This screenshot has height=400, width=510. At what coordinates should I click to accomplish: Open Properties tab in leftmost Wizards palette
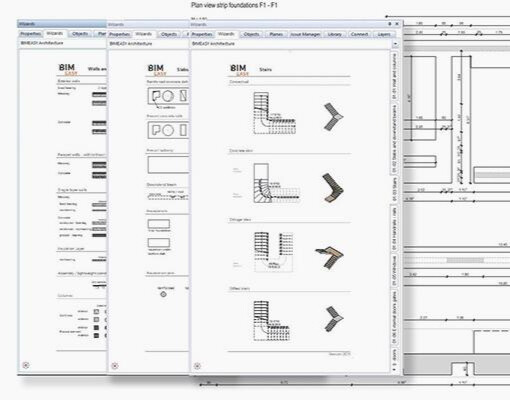tap(30, 34)
